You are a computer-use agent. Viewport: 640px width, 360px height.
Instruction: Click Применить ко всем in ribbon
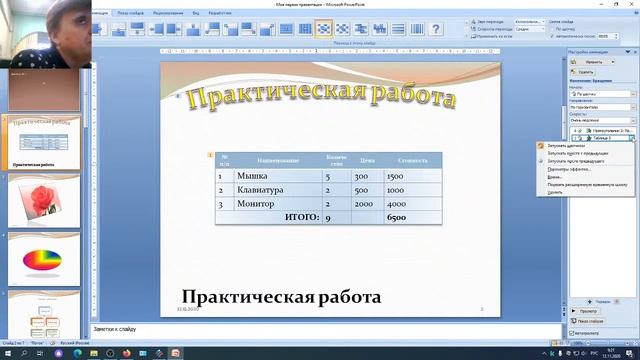tap(491, 36)
